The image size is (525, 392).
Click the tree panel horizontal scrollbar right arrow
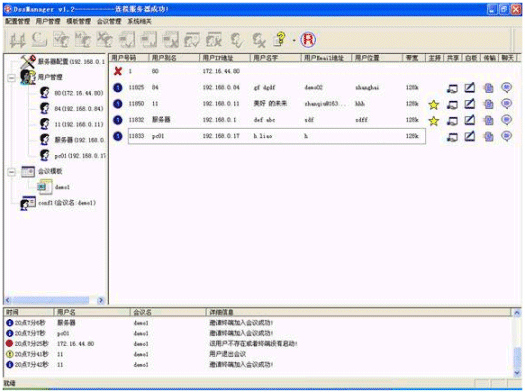[x=101, y=300]
